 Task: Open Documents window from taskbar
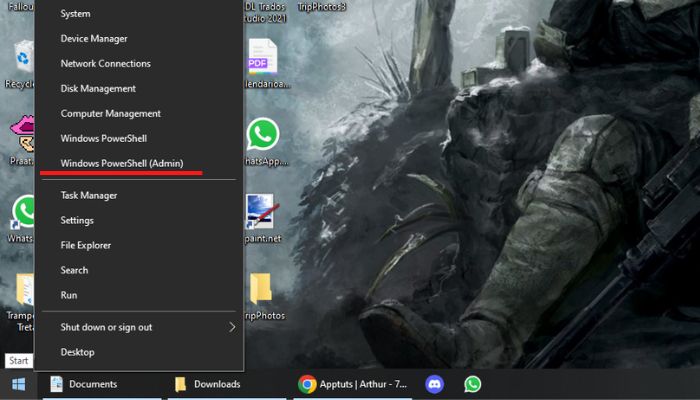pyautogui.click(x=102, y=384)
